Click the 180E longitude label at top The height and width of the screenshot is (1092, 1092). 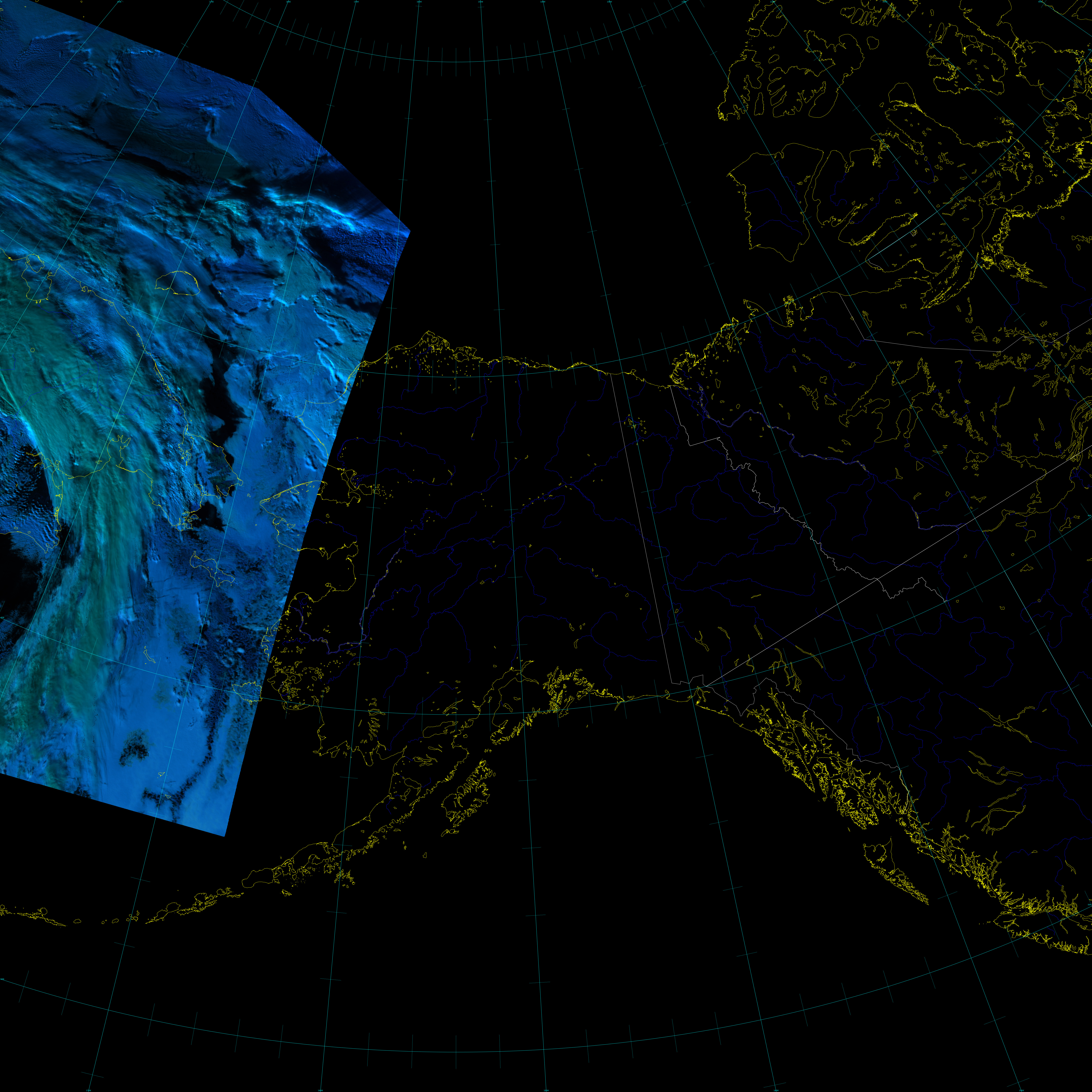pyautogui.click(x=288, y=2)
